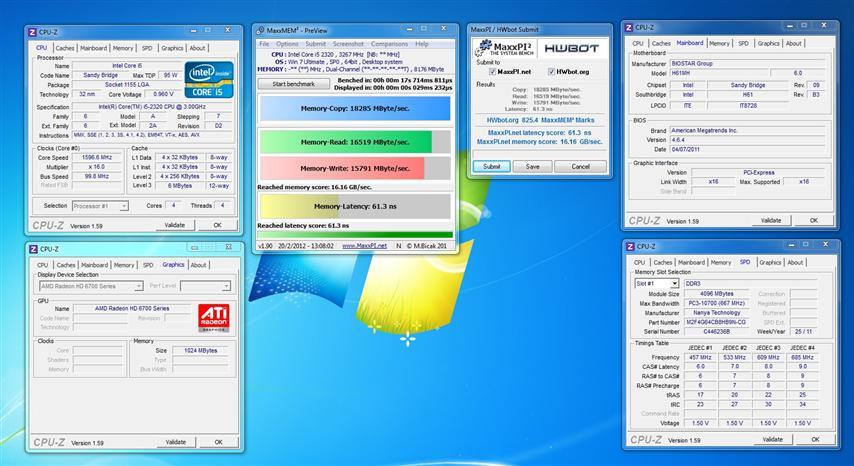
Task: Click the Level 3 cache 6 MBytes value
Action: [x=180, y=186]
